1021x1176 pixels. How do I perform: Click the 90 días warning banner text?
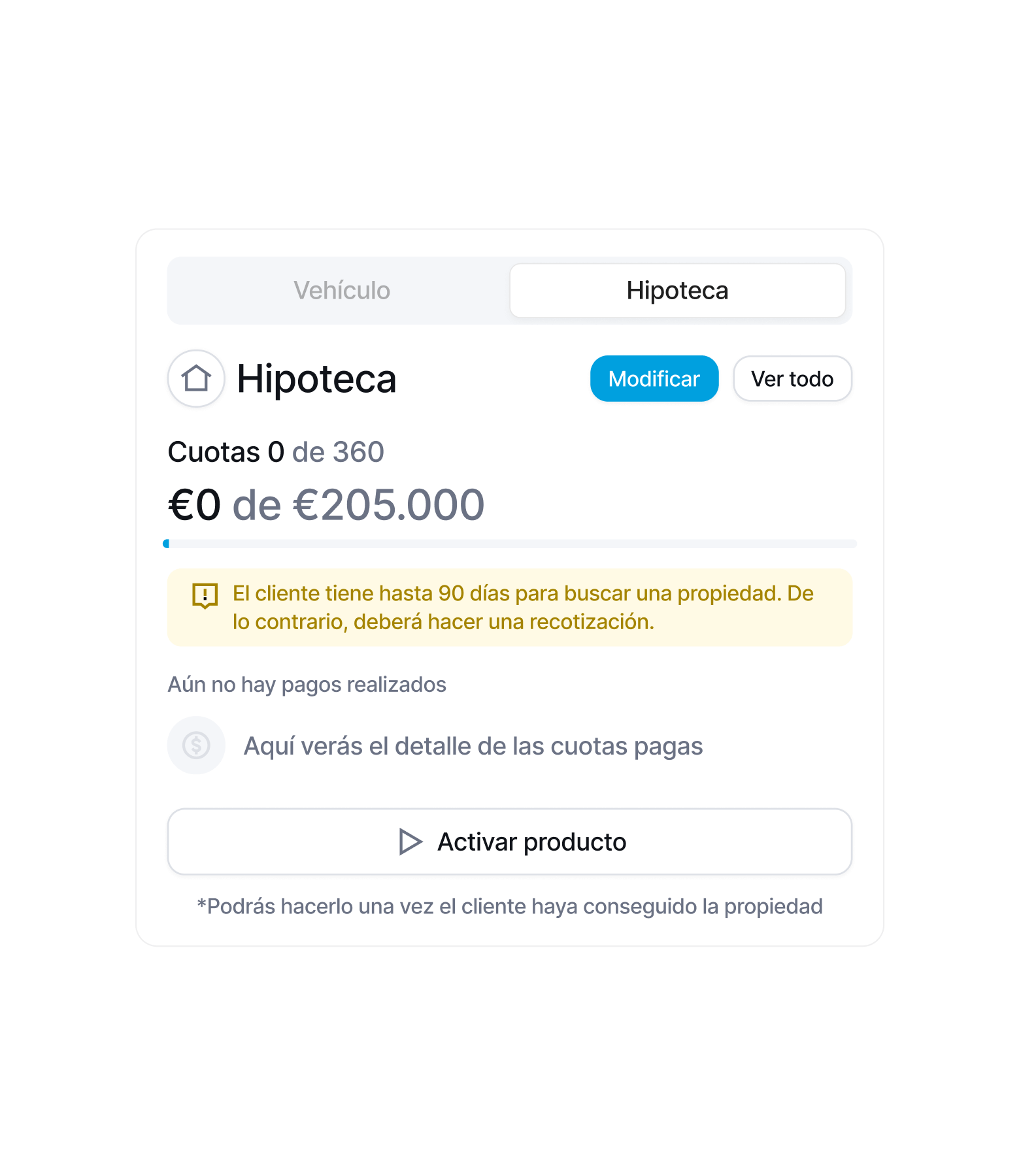tap(523, 608)
